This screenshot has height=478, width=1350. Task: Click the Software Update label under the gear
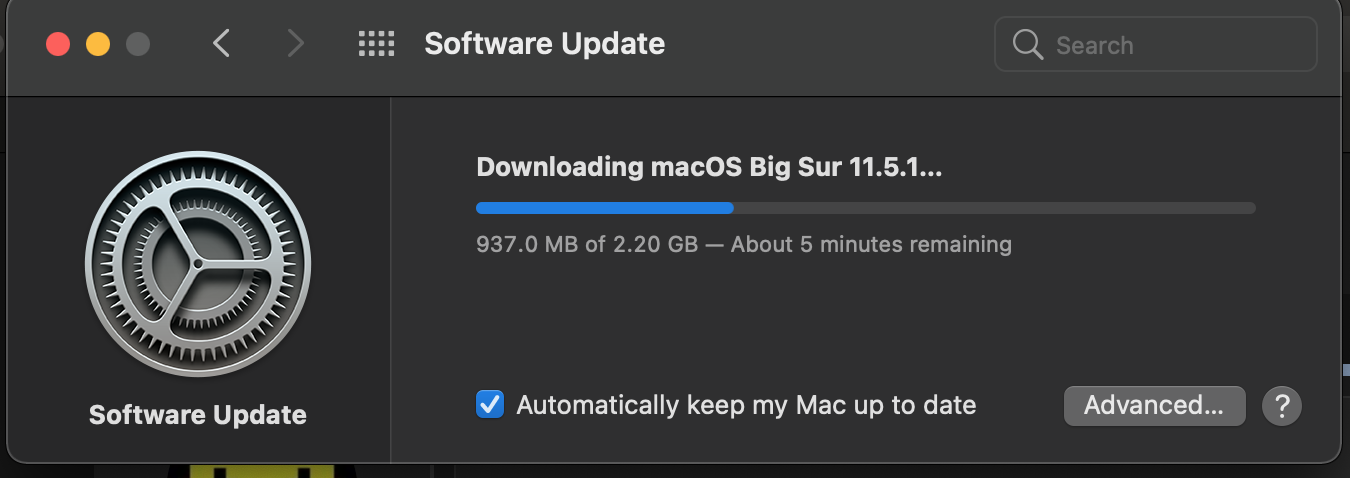(198, 415)
